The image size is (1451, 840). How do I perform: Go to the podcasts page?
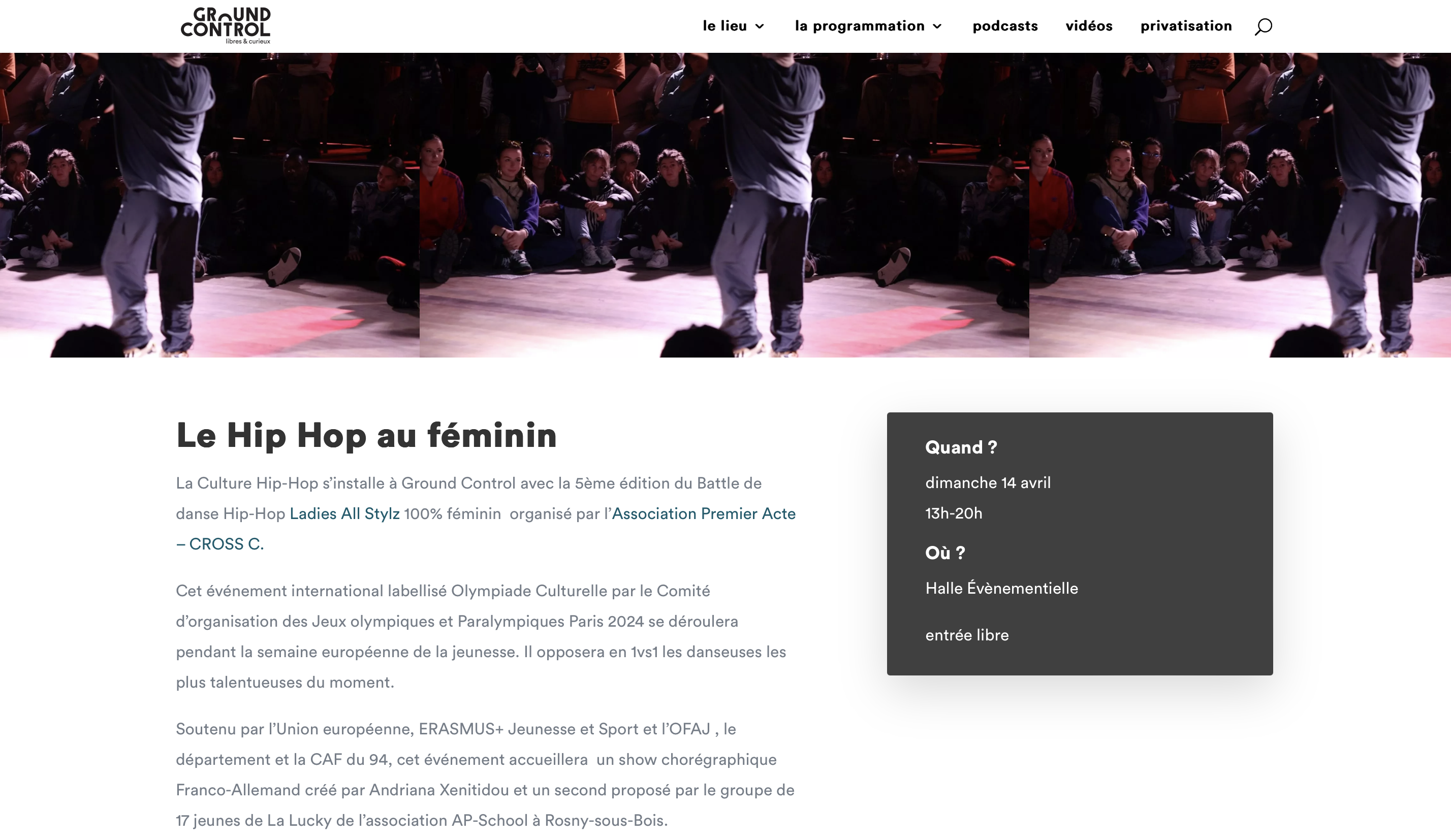[1005, 26]
